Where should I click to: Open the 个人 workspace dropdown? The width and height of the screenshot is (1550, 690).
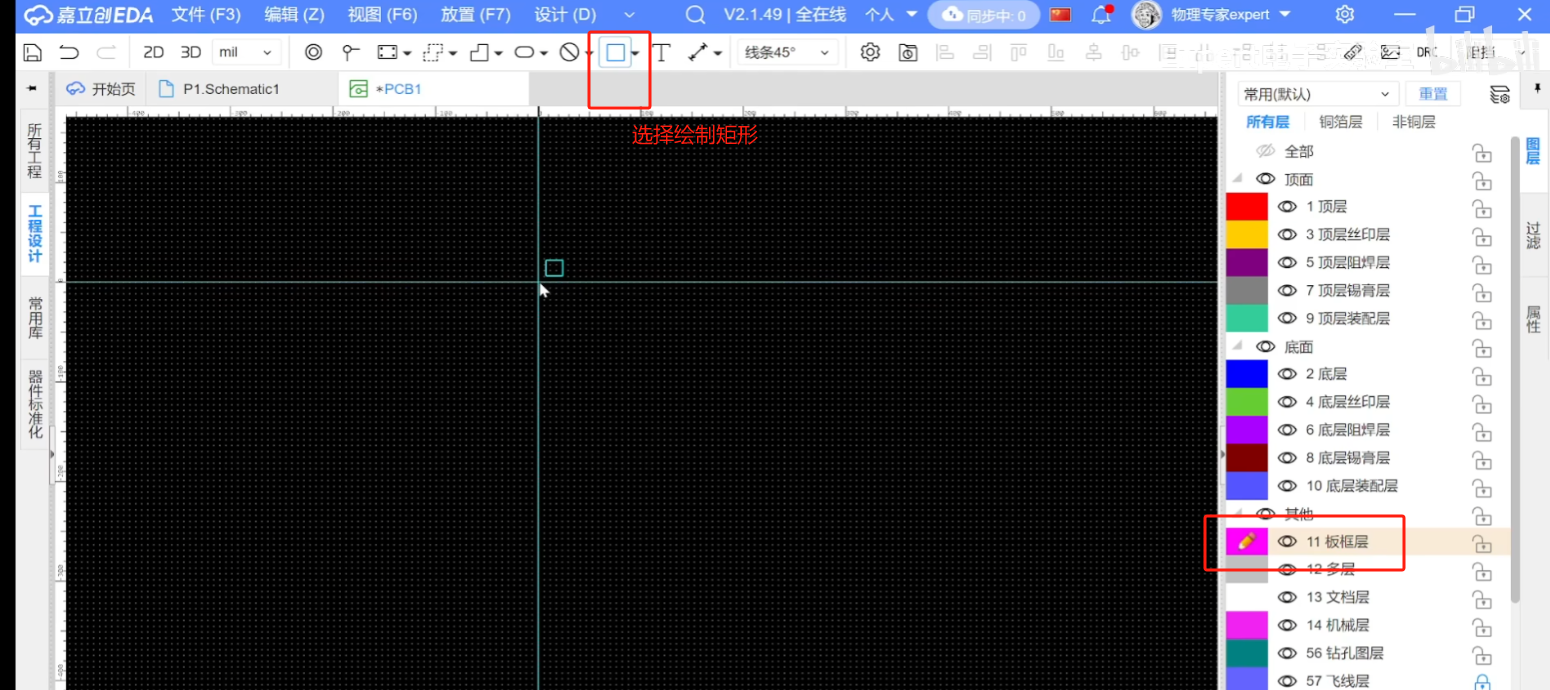click(891, 15)
